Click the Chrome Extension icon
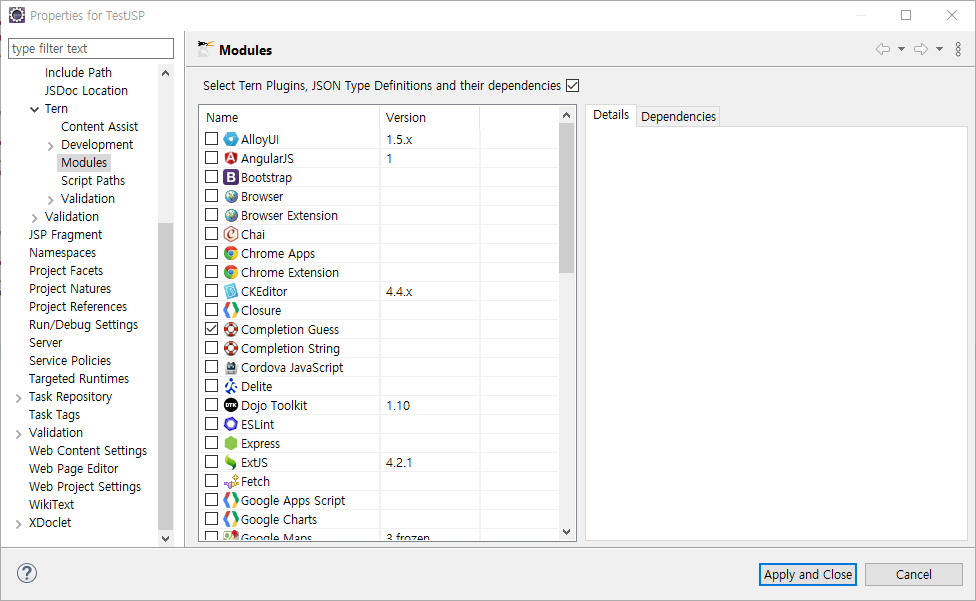This screenshot has width=976, height=601. 231,273
